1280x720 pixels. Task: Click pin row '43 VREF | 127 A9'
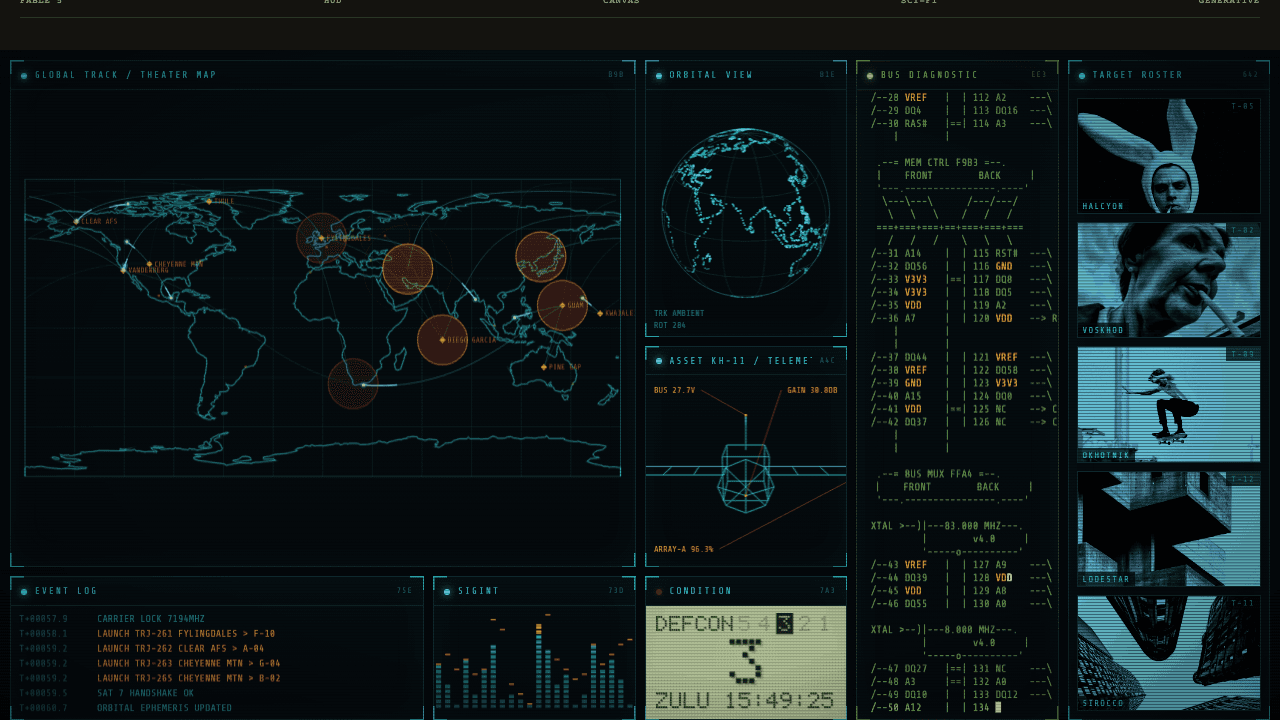tap(961, 565)
